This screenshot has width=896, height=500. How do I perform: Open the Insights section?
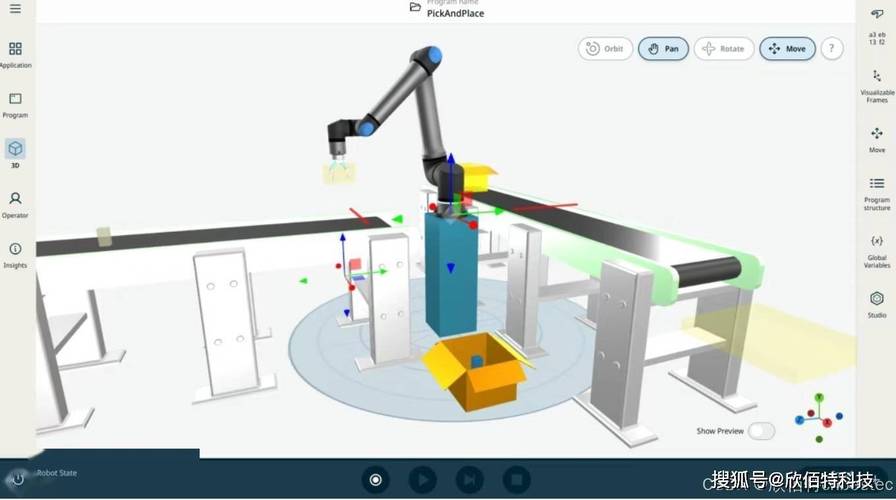15,255
